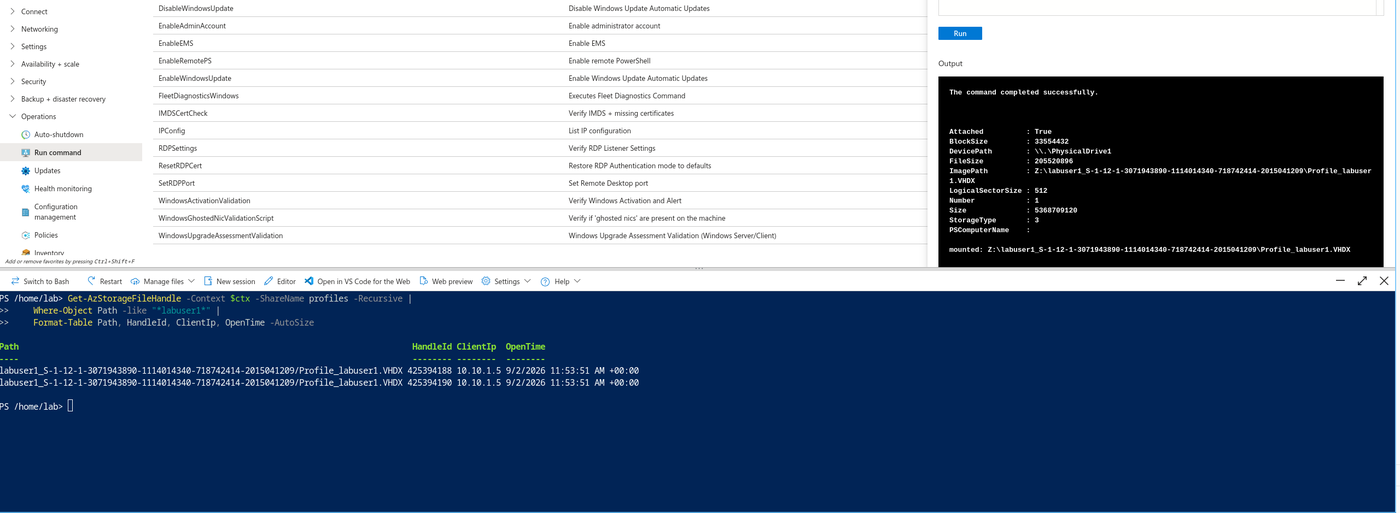
Task: Click the Output label
Action: (x=950, y=63)
